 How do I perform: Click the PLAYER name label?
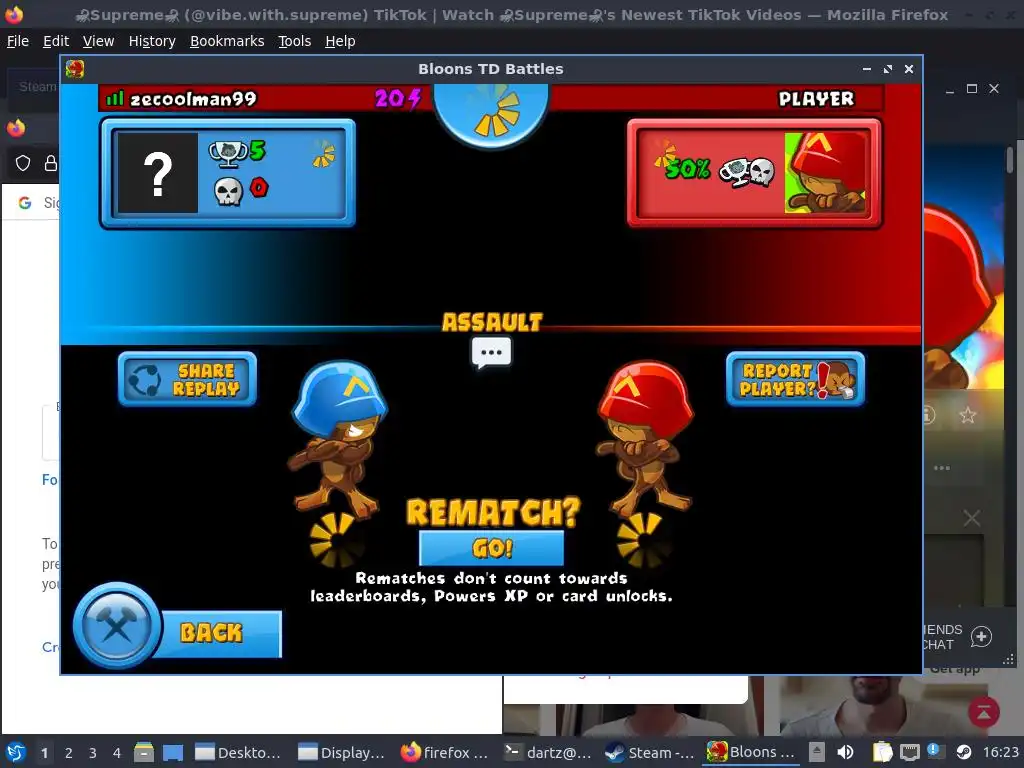pyautogui.click(x=816, y=99)
